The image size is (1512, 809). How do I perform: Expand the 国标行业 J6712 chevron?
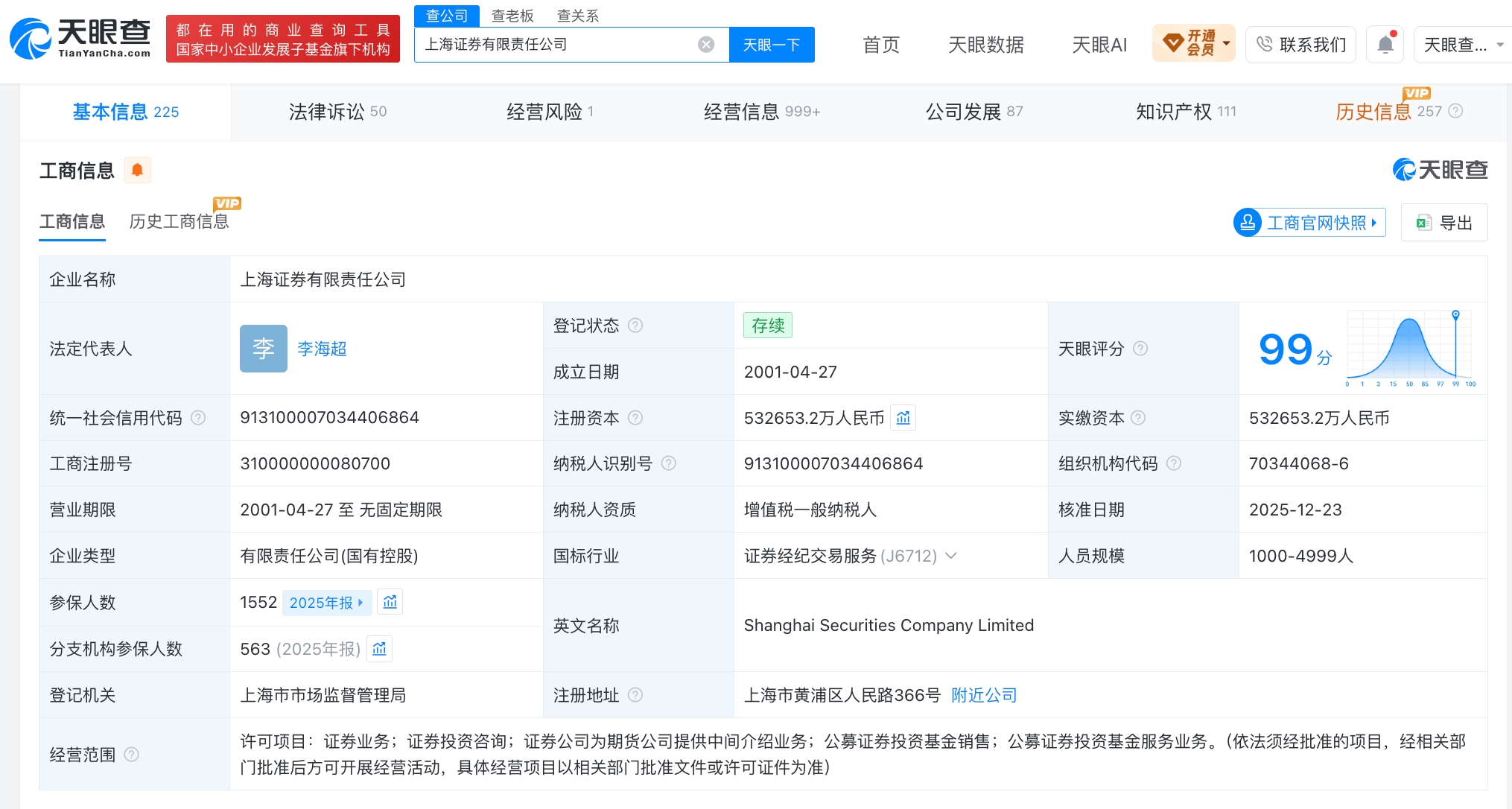951,556
